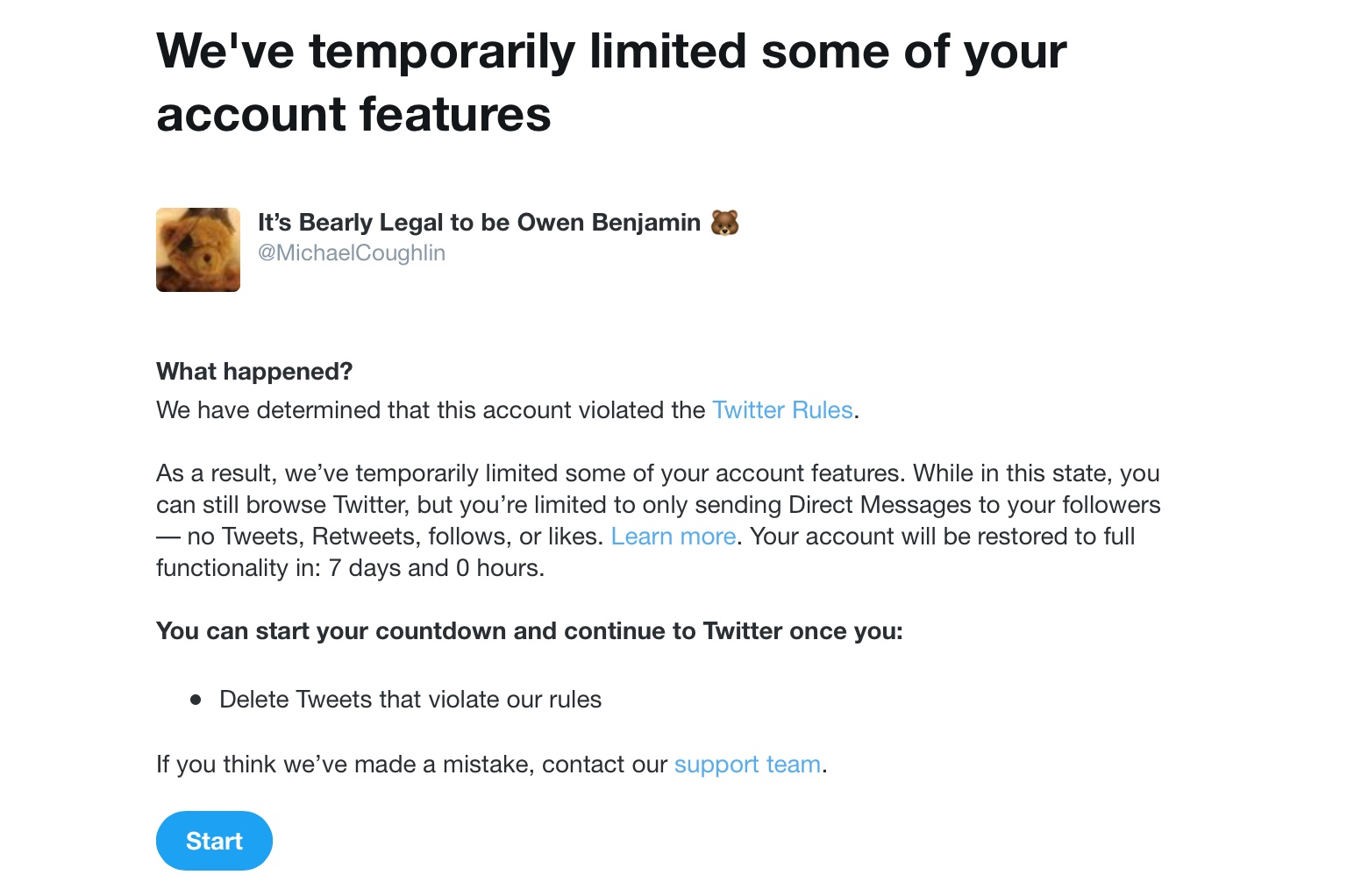Click the 'You can start your countdown' bold line
1347x896 pixels.
point(530,631)
